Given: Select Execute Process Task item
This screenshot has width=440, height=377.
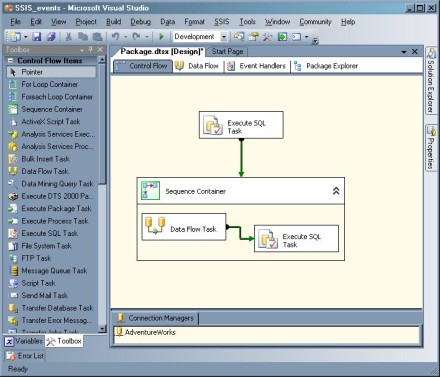Looking at the screenshot, I should point(55,221).
